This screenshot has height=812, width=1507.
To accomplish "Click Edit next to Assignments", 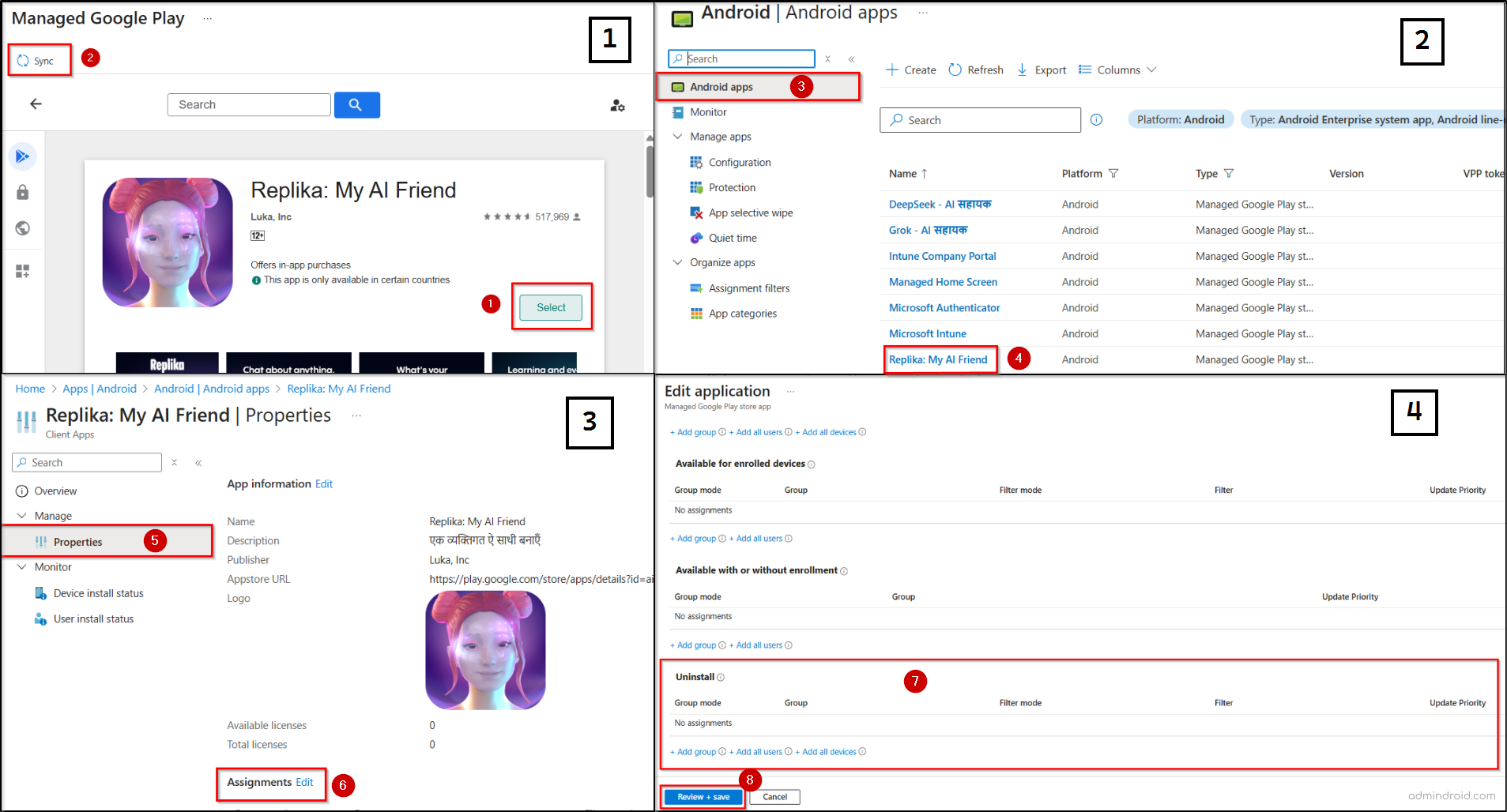I will coord(304,782).
